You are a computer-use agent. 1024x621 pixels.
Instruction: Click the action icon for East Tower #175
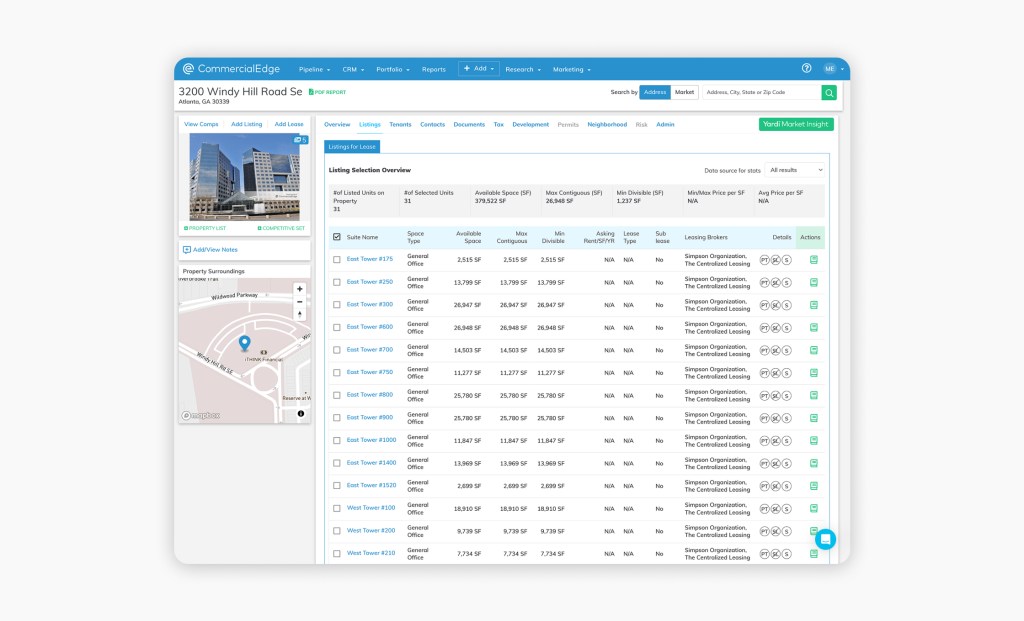[814, 260]
